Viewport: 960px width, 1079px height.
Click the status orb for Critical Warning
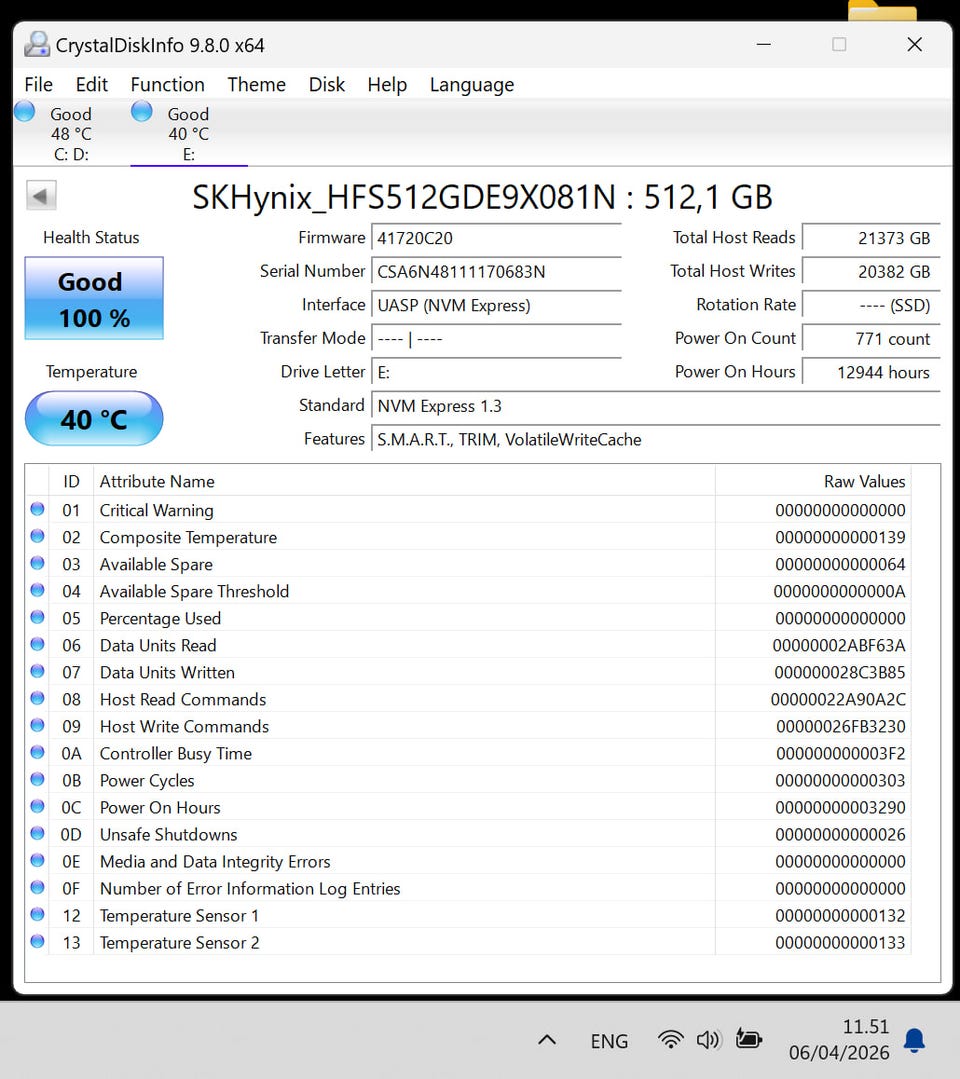(37, 509)
